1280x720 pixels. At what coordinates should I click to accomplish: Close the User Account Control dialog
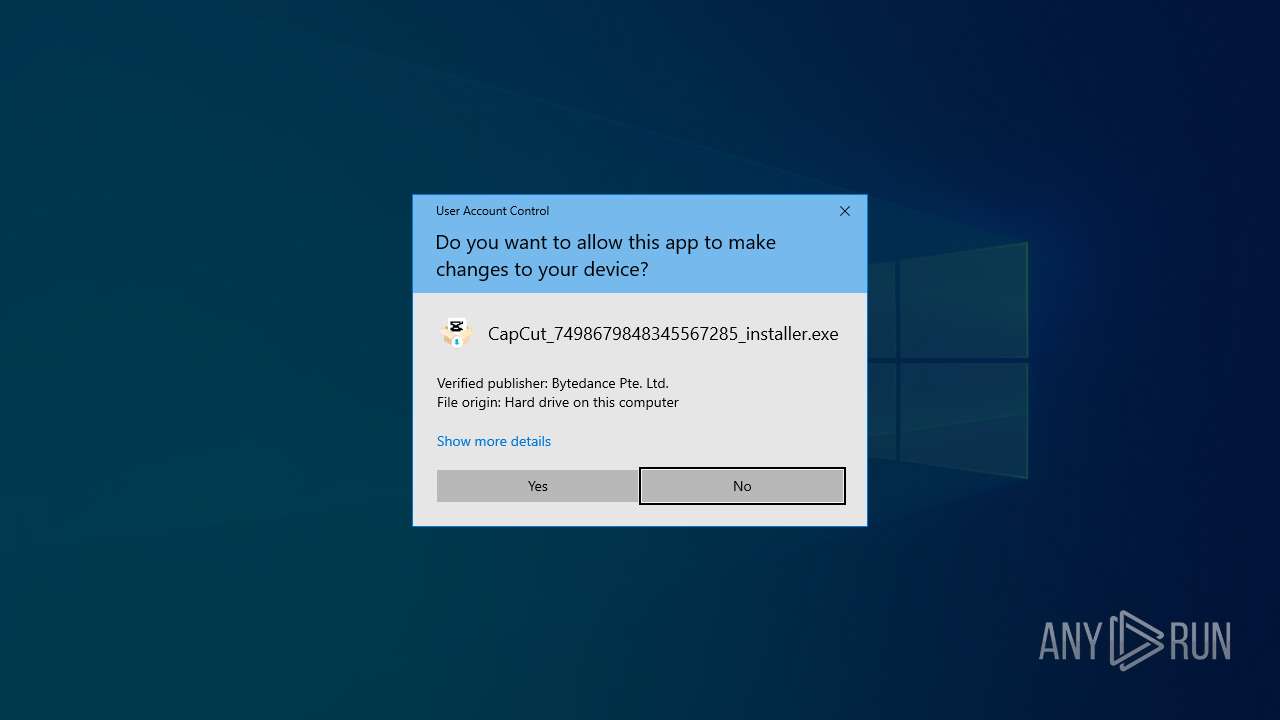[x=845, y=211]
